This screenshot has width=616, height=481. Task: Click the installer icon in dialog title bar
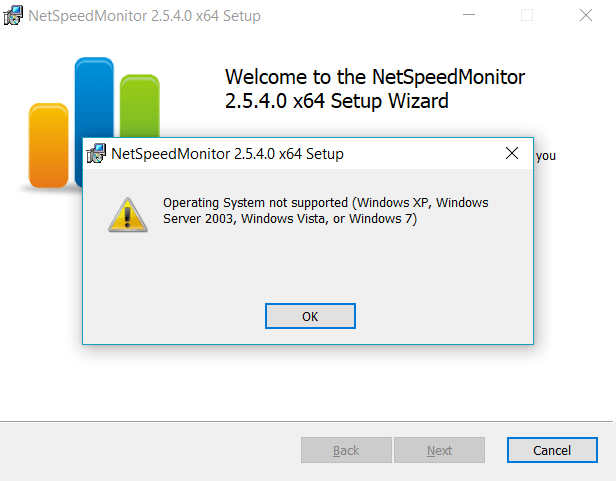pos(96,153)
